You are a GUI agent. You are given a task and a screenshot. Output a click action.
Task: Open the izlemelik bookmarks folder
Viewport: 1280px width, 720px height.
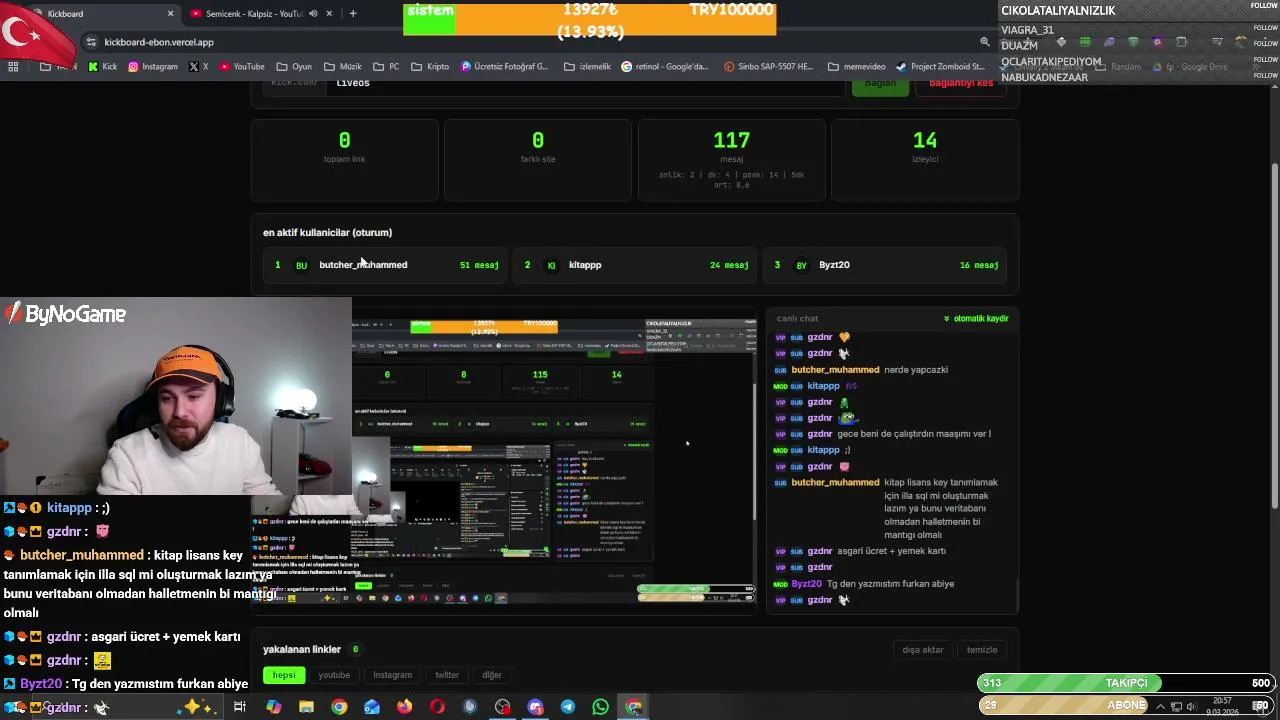click(x=587, y=67)
